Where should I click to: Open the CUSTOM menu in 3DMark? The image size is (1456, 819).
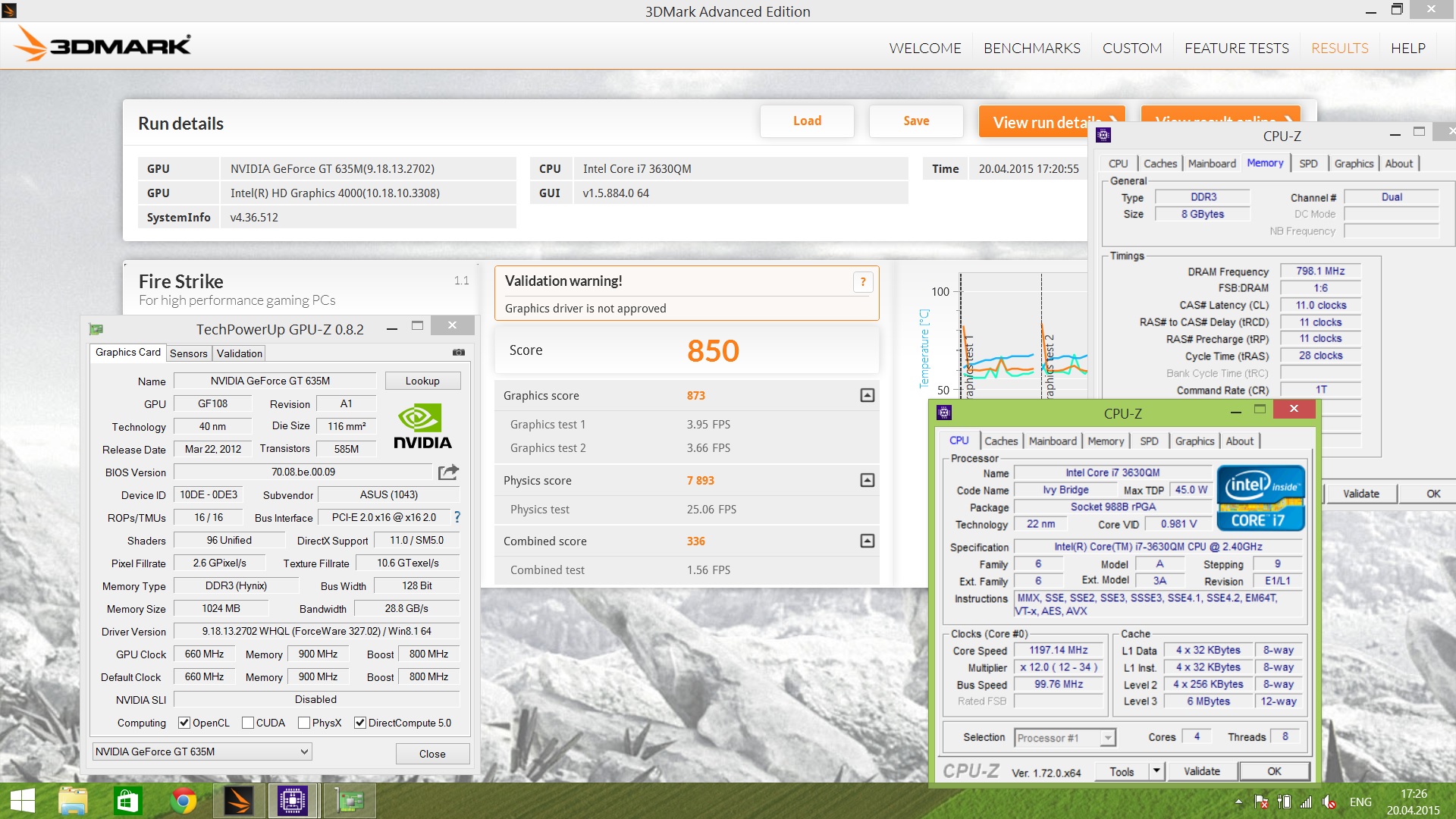[x=1132, y=48]
